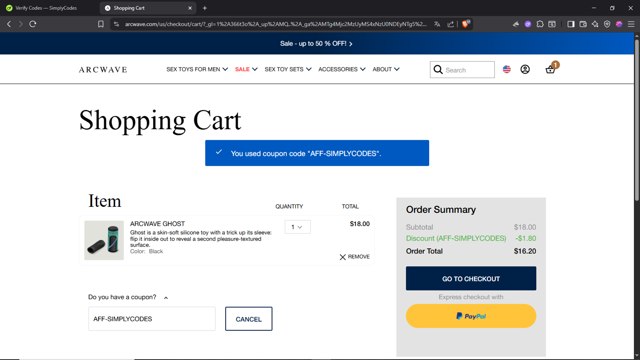This screenshot has width=640, height=360.
Task: Close the Shopping Cart tab
Action: click(x=190, y=8)
